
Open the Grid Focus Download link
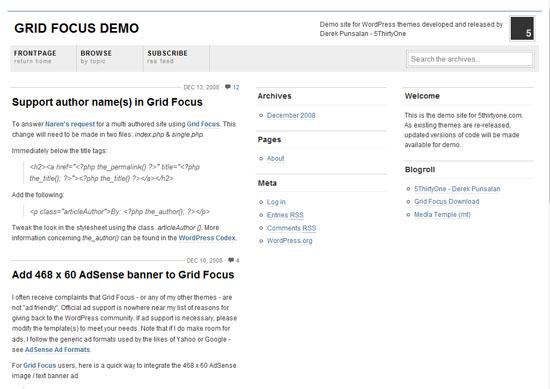point(447,201)
